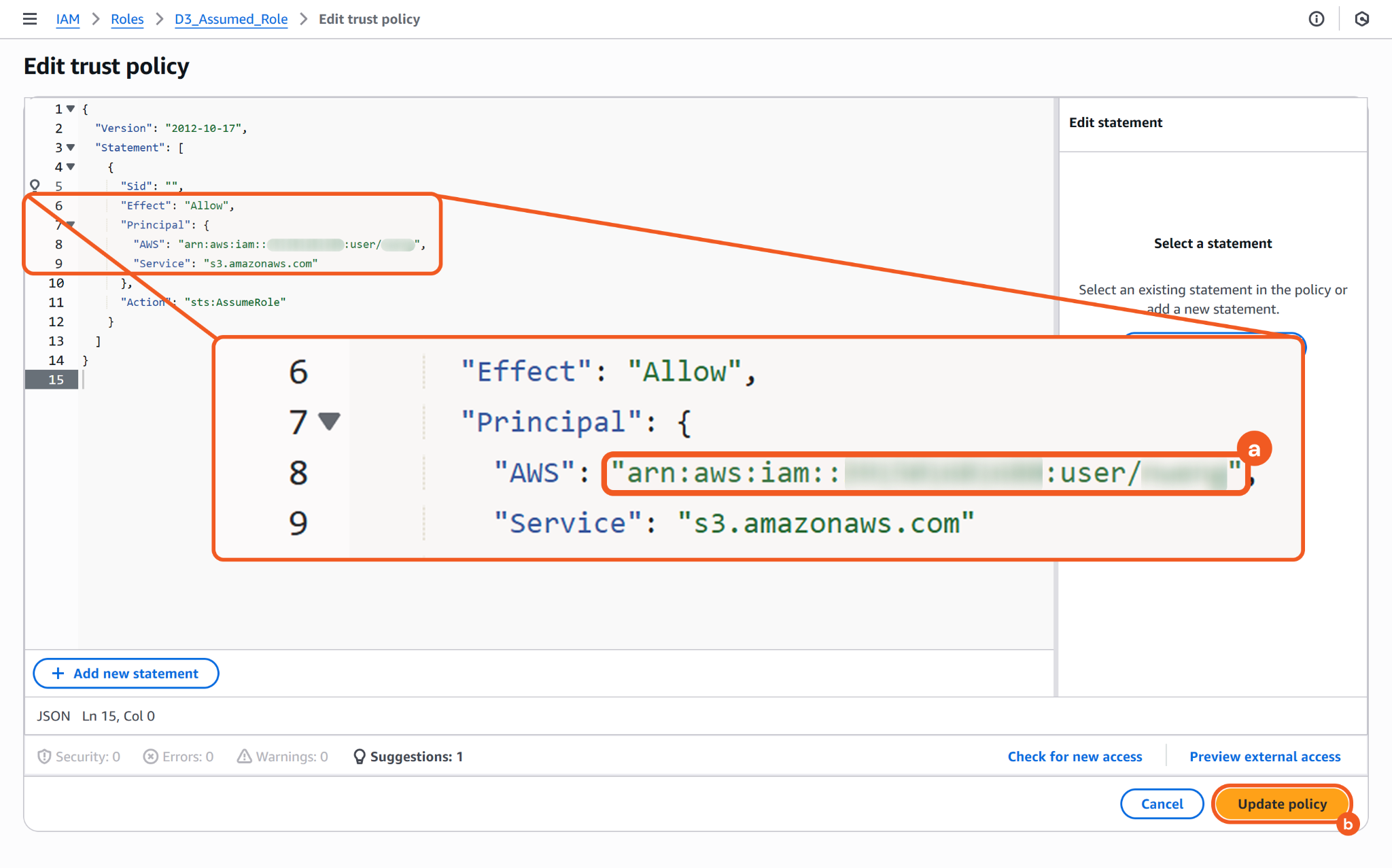The width and height of the screenshot is (1392, 868).
Task: Cancel the trust policy edit
Action: pyautogui.click(x=1162, y=804)
